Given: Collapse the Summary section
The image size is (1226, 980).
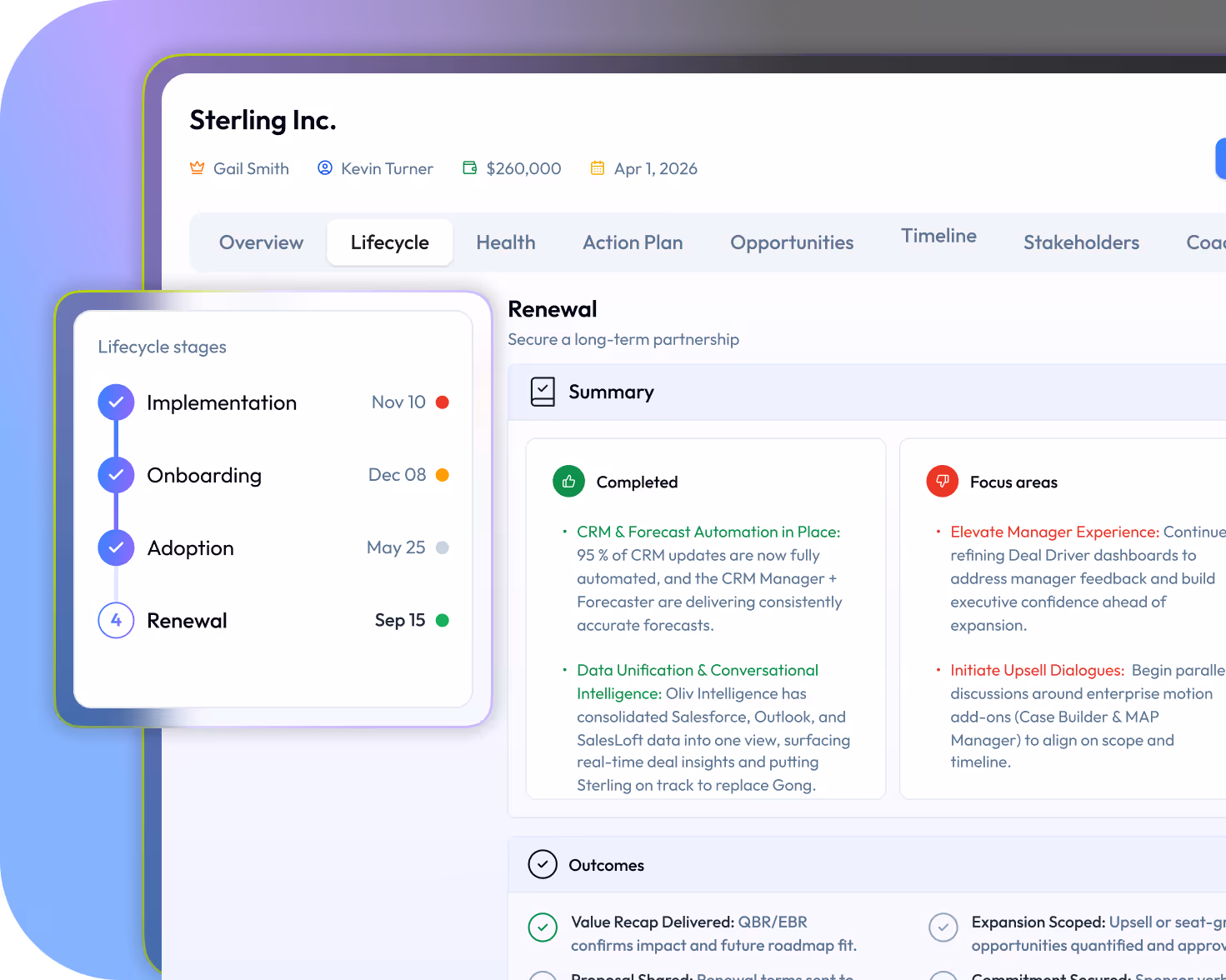Looking at the screenshot, I should point(611,392).
